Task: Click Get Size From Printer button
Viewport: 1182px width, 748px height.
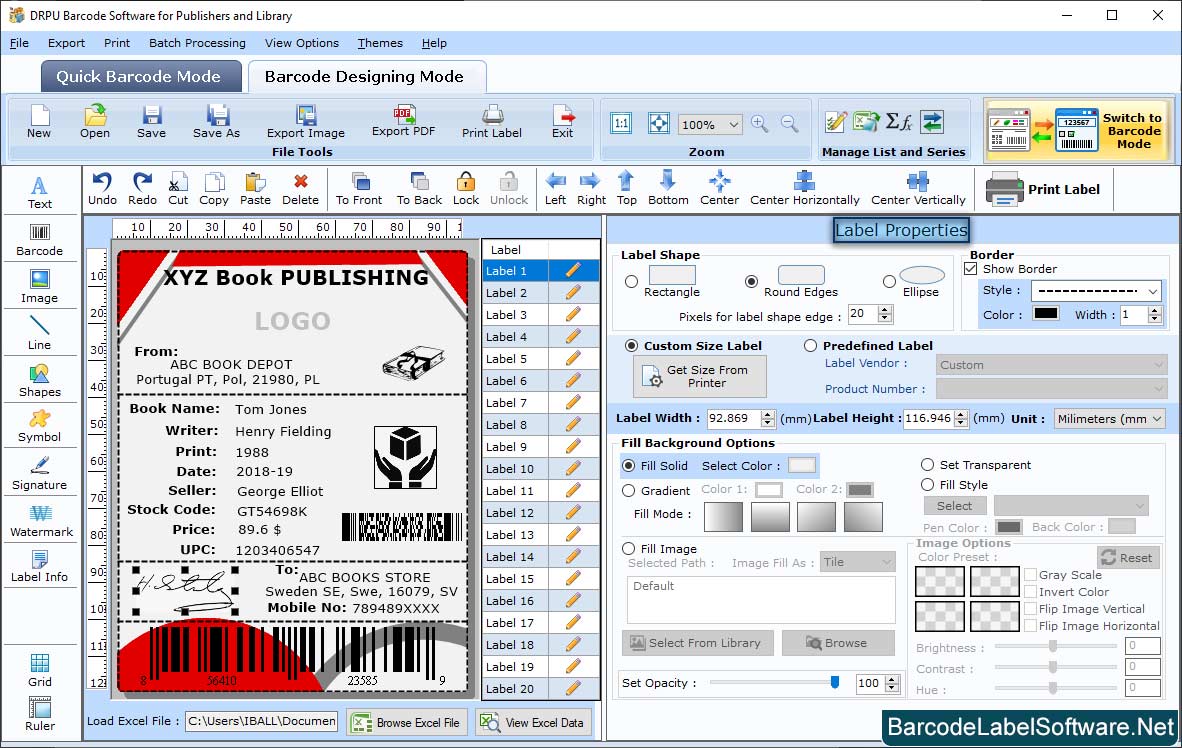Action: [x=700, y=376]
